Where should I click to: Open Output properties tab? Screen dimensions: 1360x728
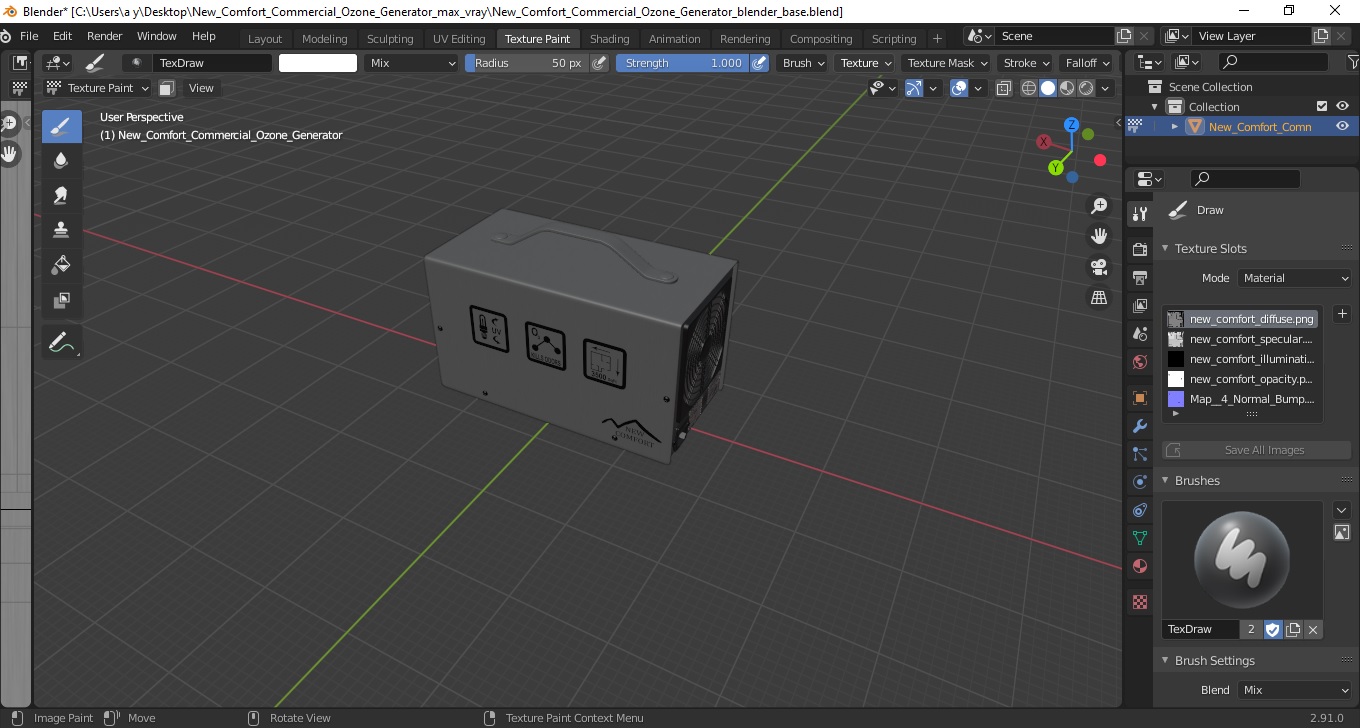point(1139,277)
